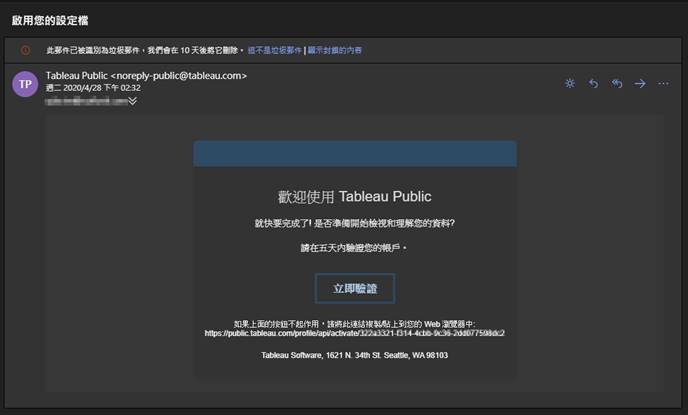Toggle the light mode sun icon
Screen dimensions: 688x415
pos(570,83)
